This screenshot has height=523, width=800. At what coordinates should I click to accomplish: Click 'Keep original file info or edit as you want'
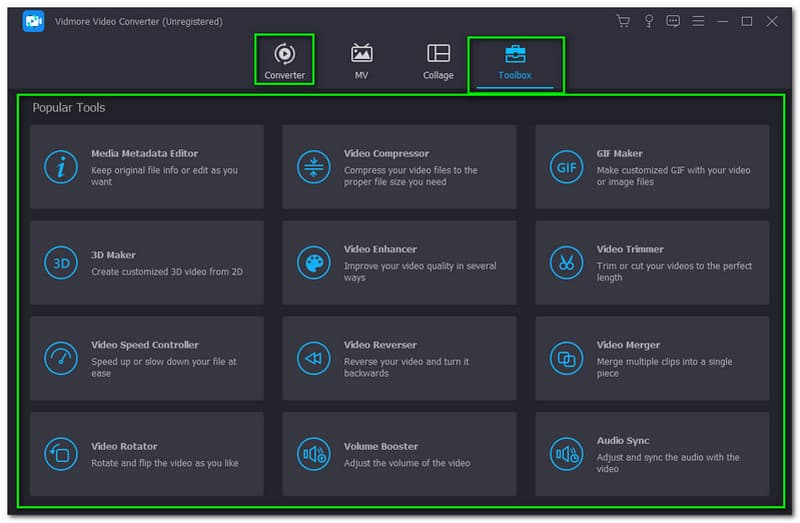point(164,176)
